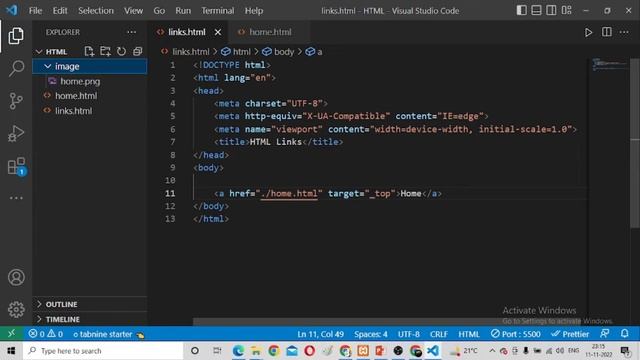Select HTML language mode in status bar
Image resolution: width=640 pixels, height=360 pixels.
[x=469, y=334]
